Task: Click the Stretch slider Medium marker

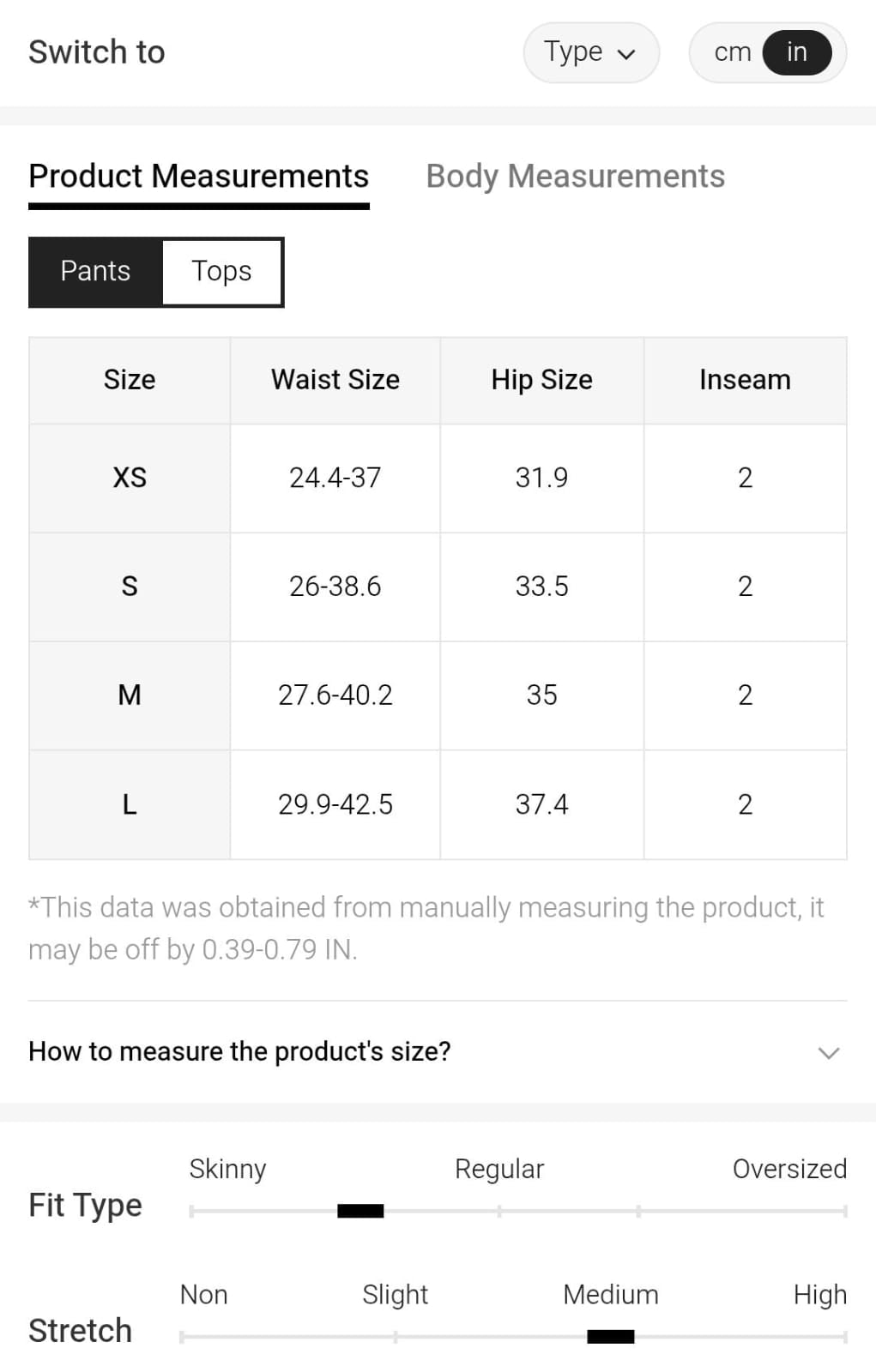Action: pos(610,1336)
